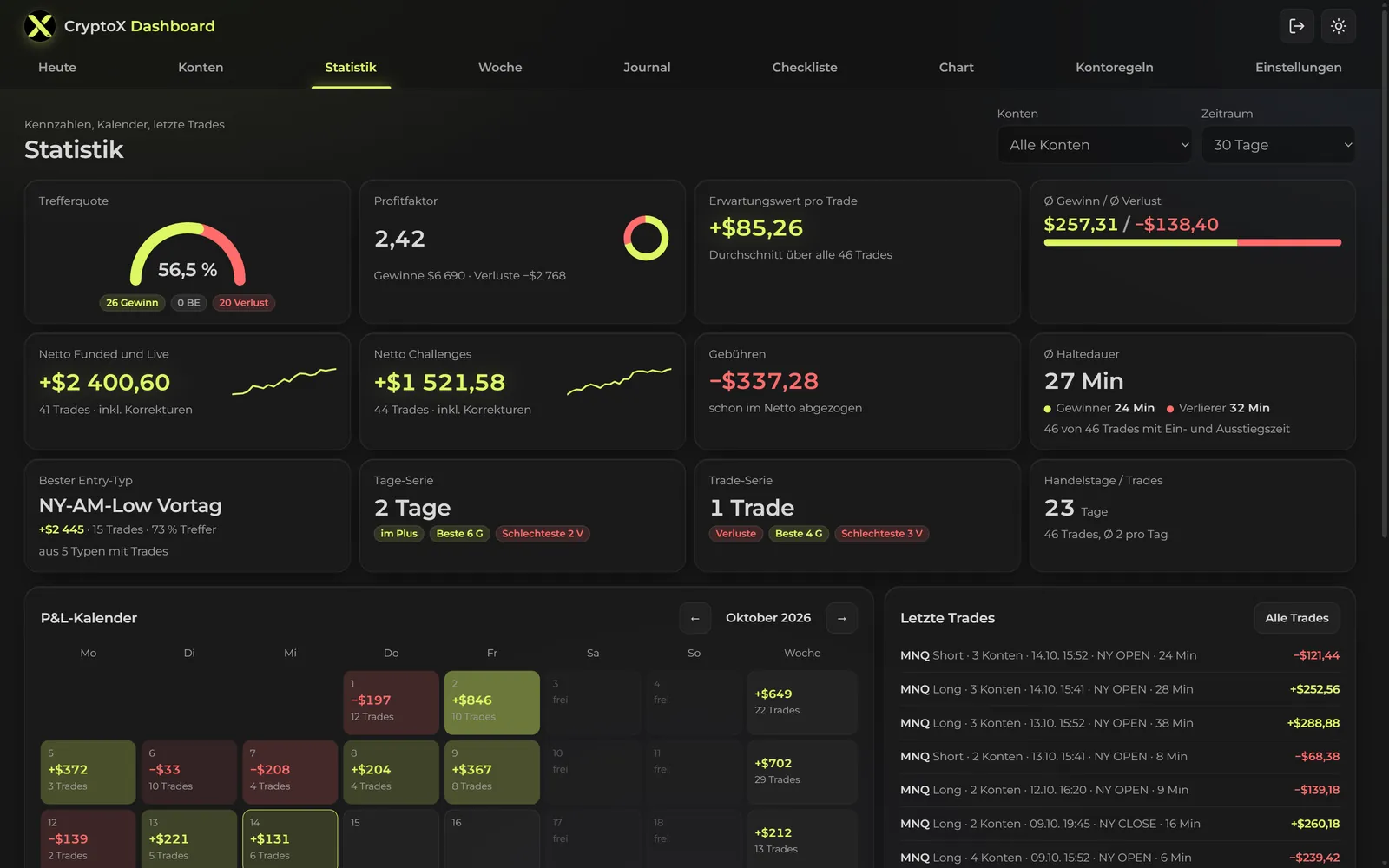Click the weekly summary +$649 22 Trades
The height and width of the screenshot is (868, 1389).
[802, 703]
